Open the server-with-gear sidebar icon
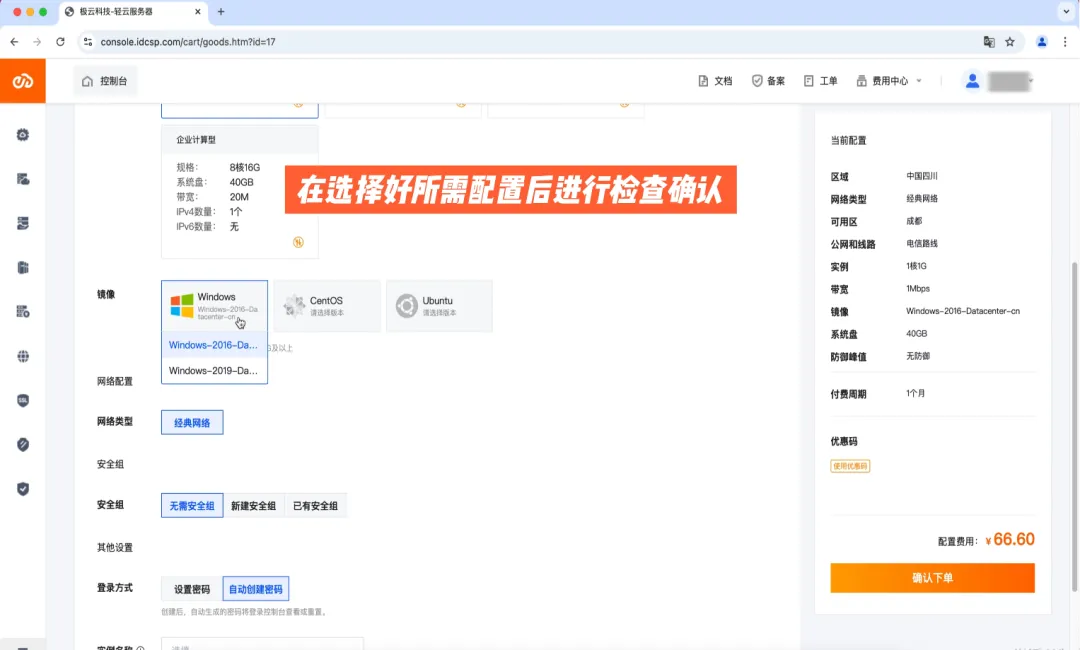1080x650 pixels. click(23, 312)
